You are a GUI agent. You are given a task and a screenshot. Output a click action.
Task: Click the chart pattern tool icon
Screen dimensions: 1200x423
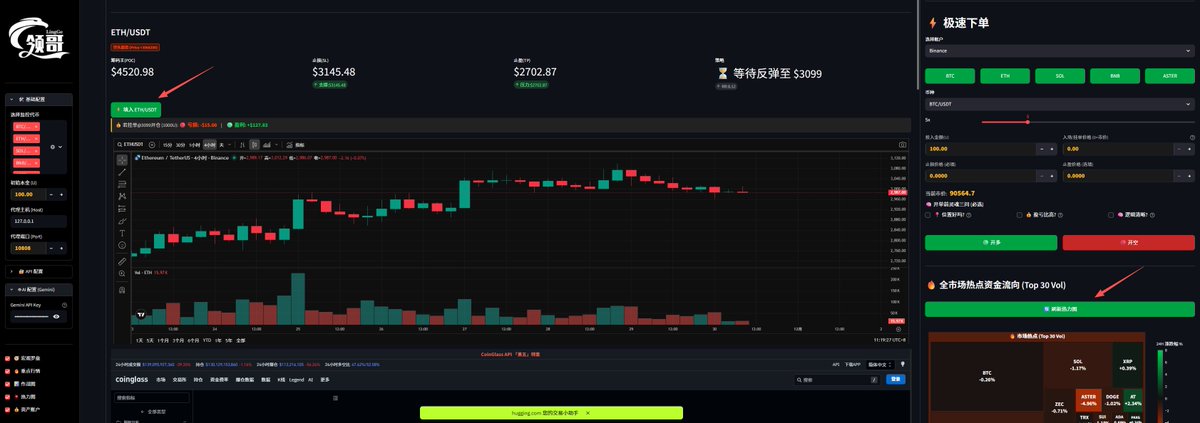pos(122,196)
